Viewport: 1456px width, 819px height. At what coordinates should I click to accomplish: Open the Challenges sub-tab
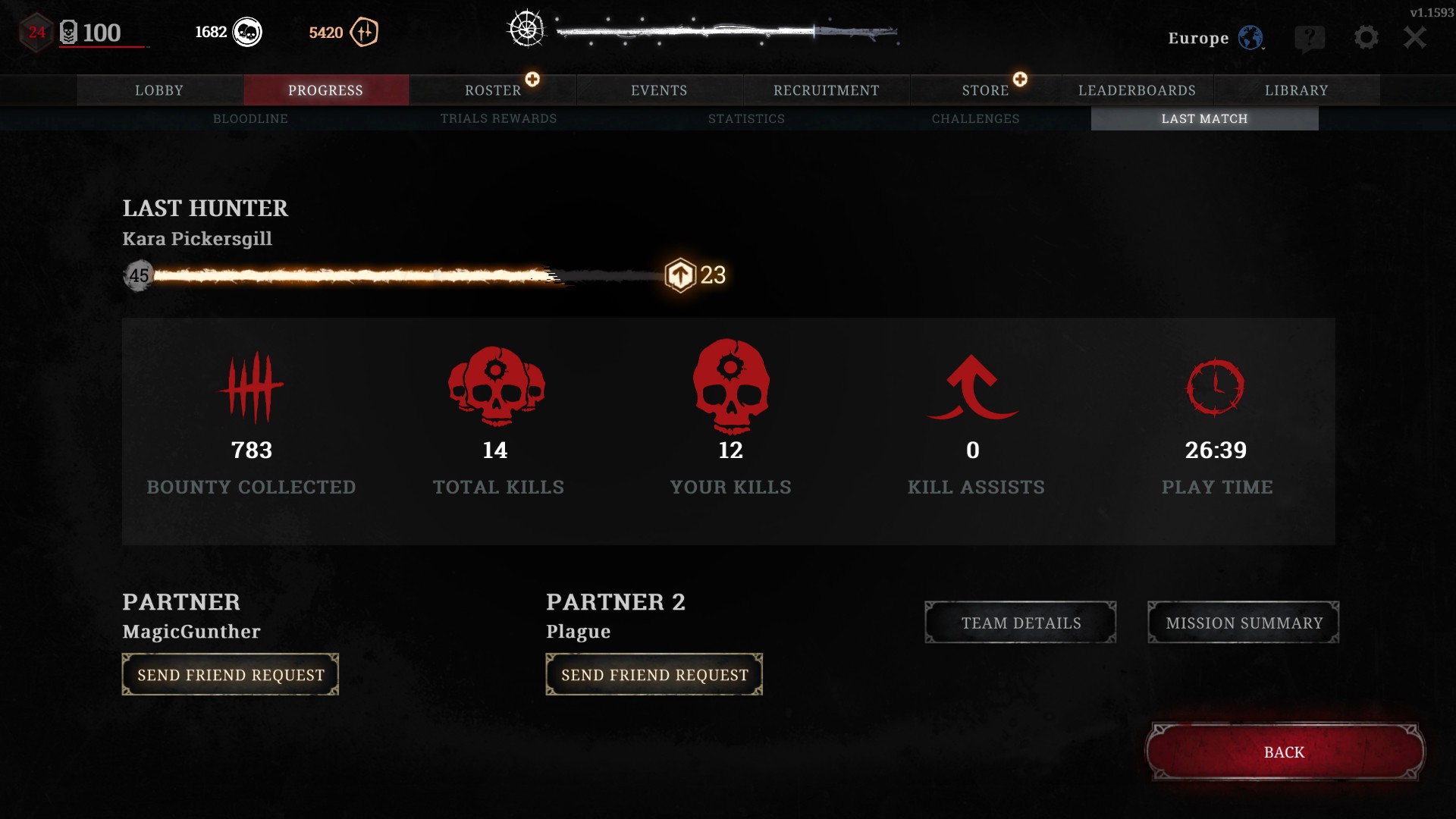click(x=975, y=118)
